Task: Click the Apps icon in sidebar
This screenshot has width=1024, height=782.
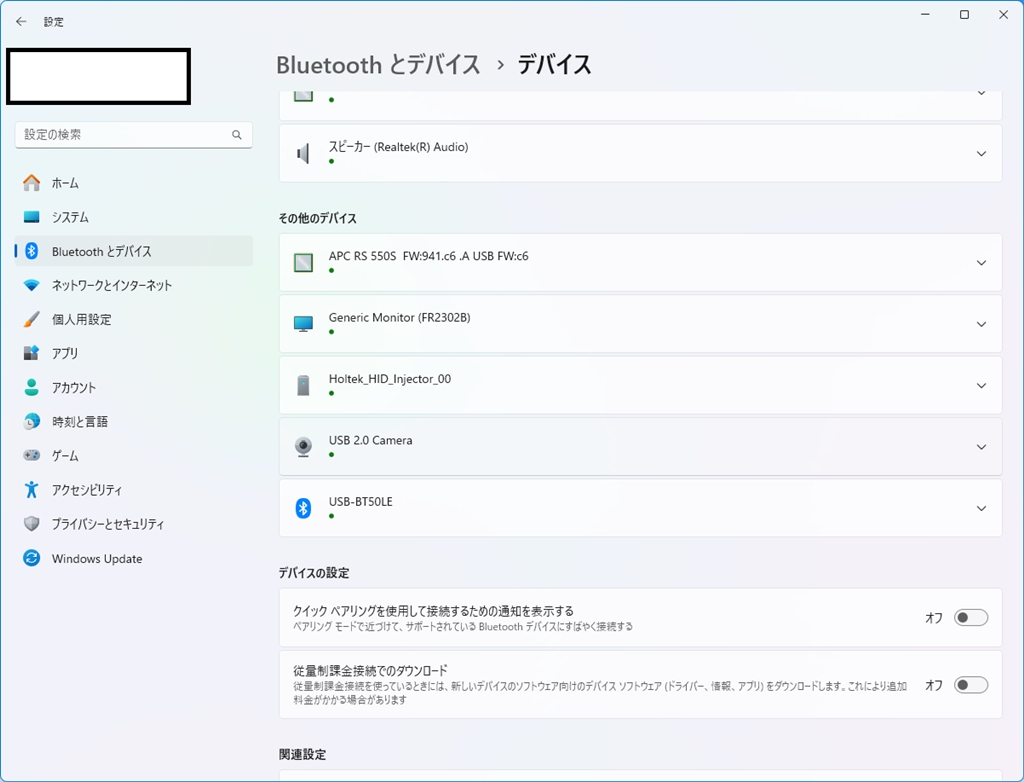Action: pyautogui.click(x=31, y=353)
